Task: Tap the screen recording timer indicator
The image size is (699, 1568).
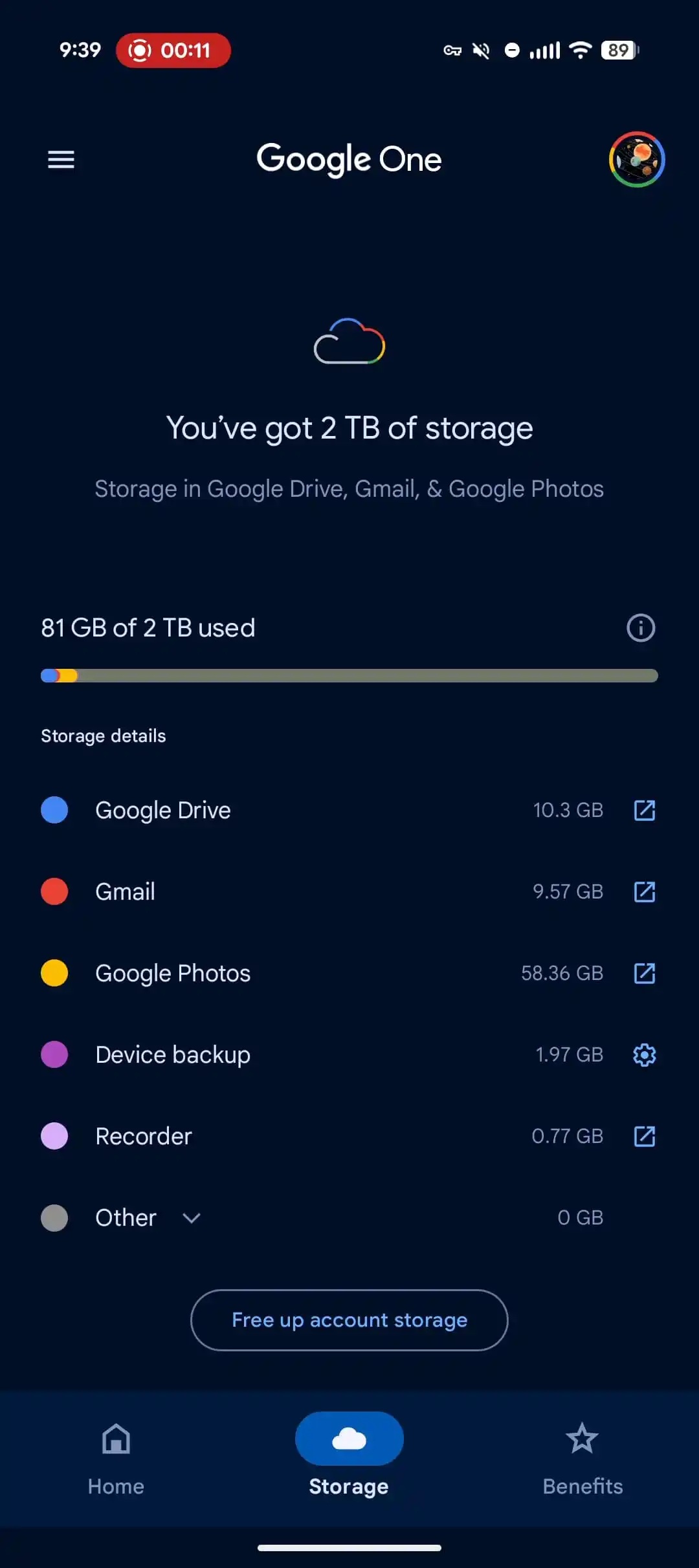Action: pos(173,50)
